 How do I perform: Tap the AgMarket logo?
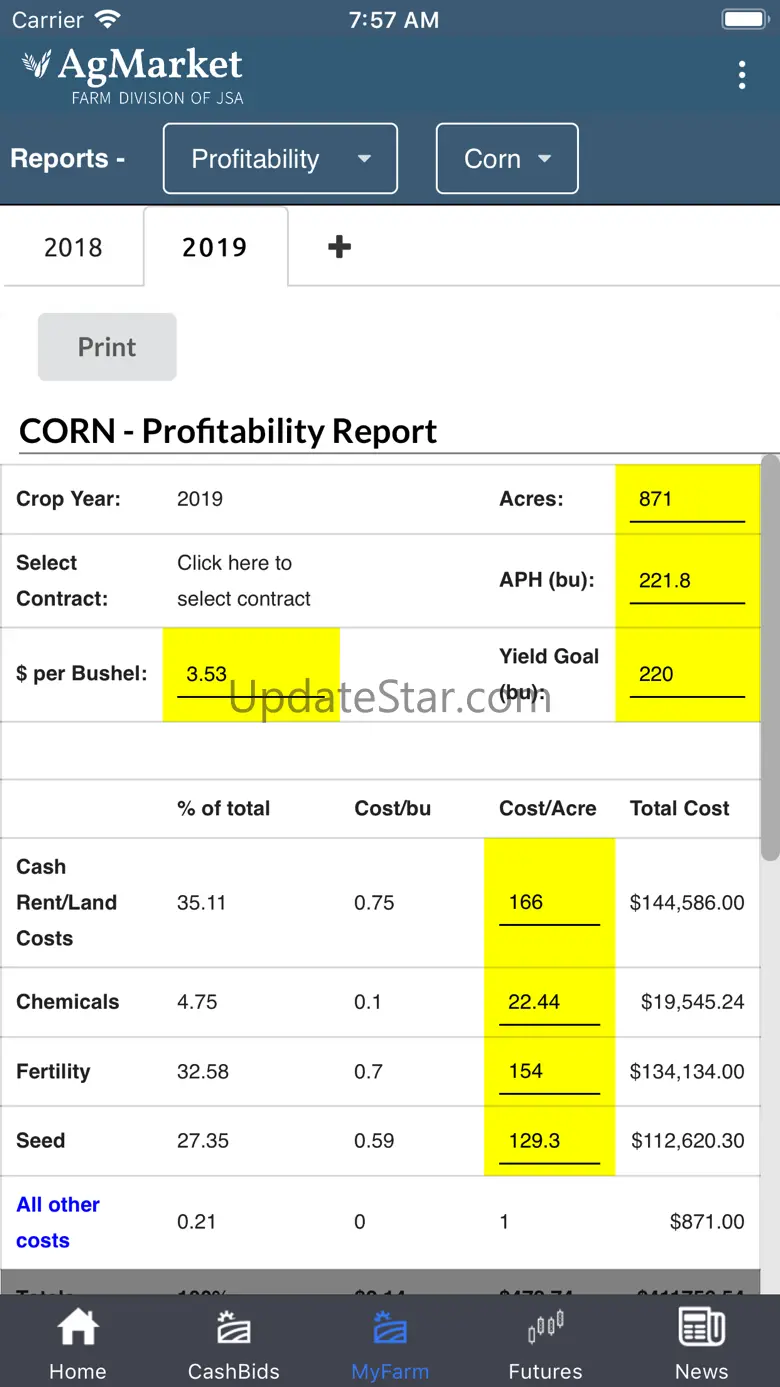pos(133,75)
